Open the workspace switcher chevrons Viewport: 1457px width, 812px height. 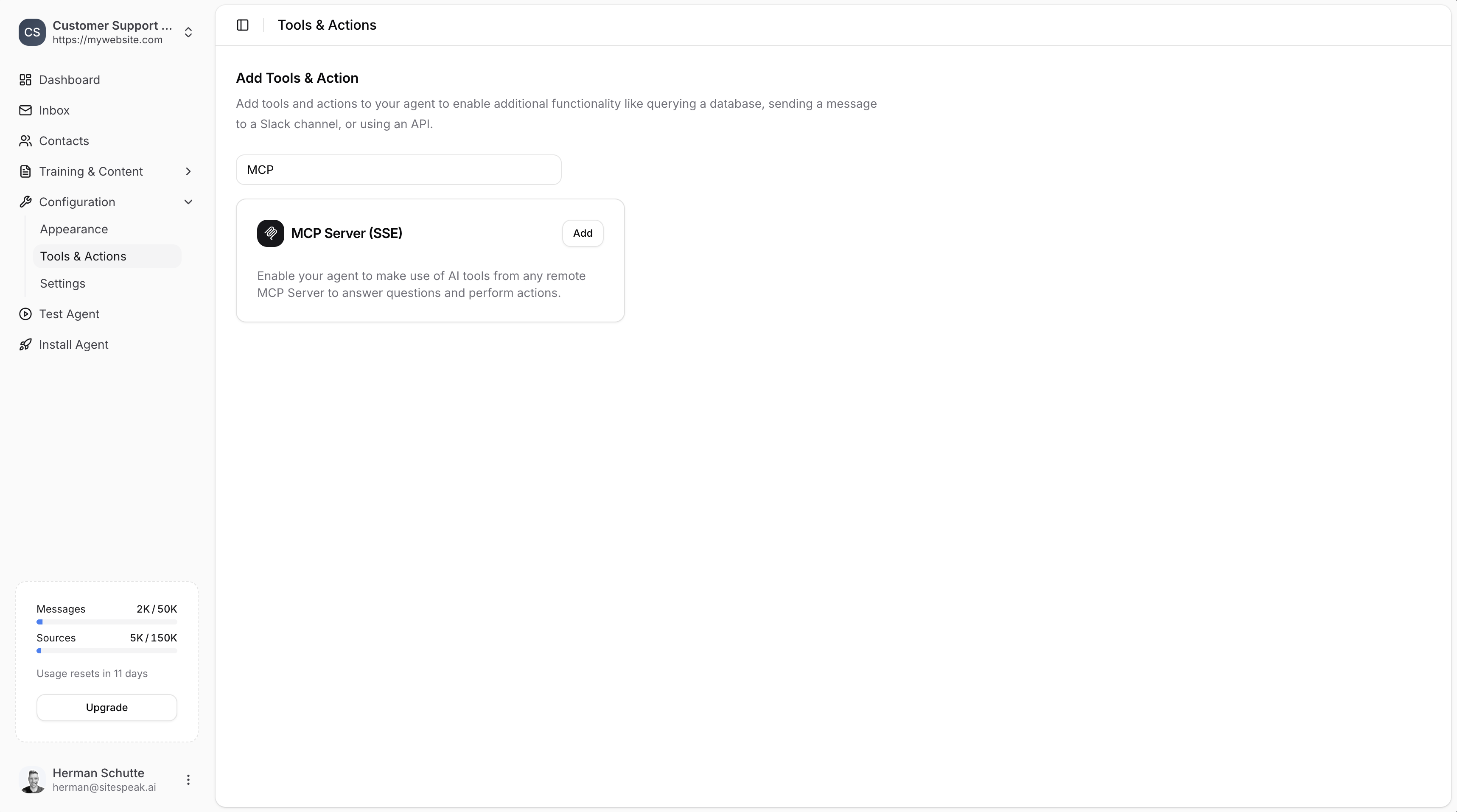[x=188, y=32]
